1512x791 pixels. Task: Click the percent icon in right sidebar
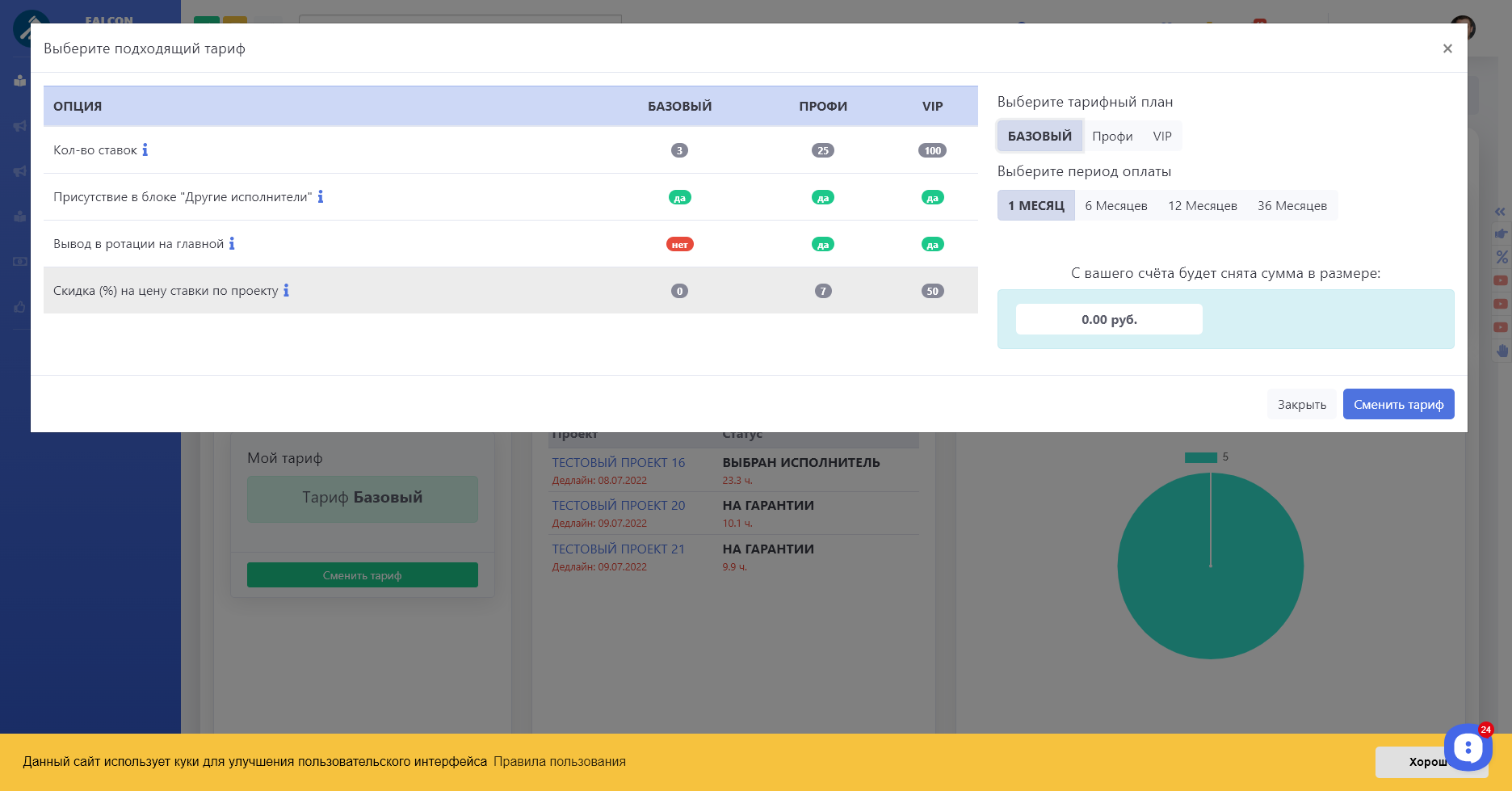1501,257
